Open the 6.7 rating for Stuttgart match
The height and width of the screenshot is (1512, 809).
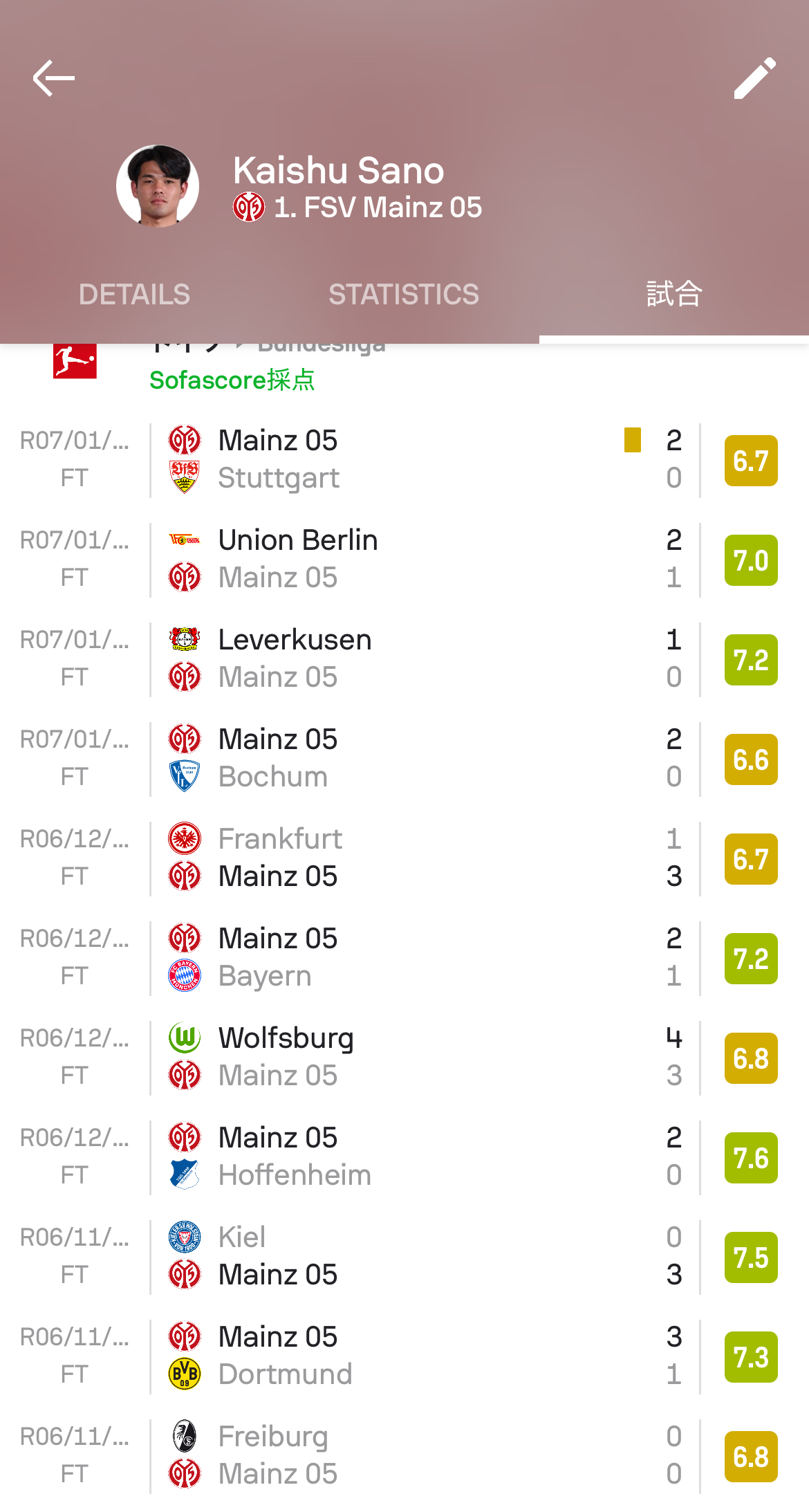tap(751, 461)
